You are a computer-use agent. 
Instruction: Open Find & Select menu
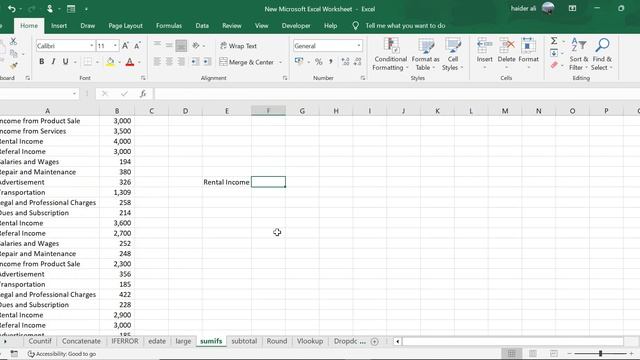coord(602,54)
